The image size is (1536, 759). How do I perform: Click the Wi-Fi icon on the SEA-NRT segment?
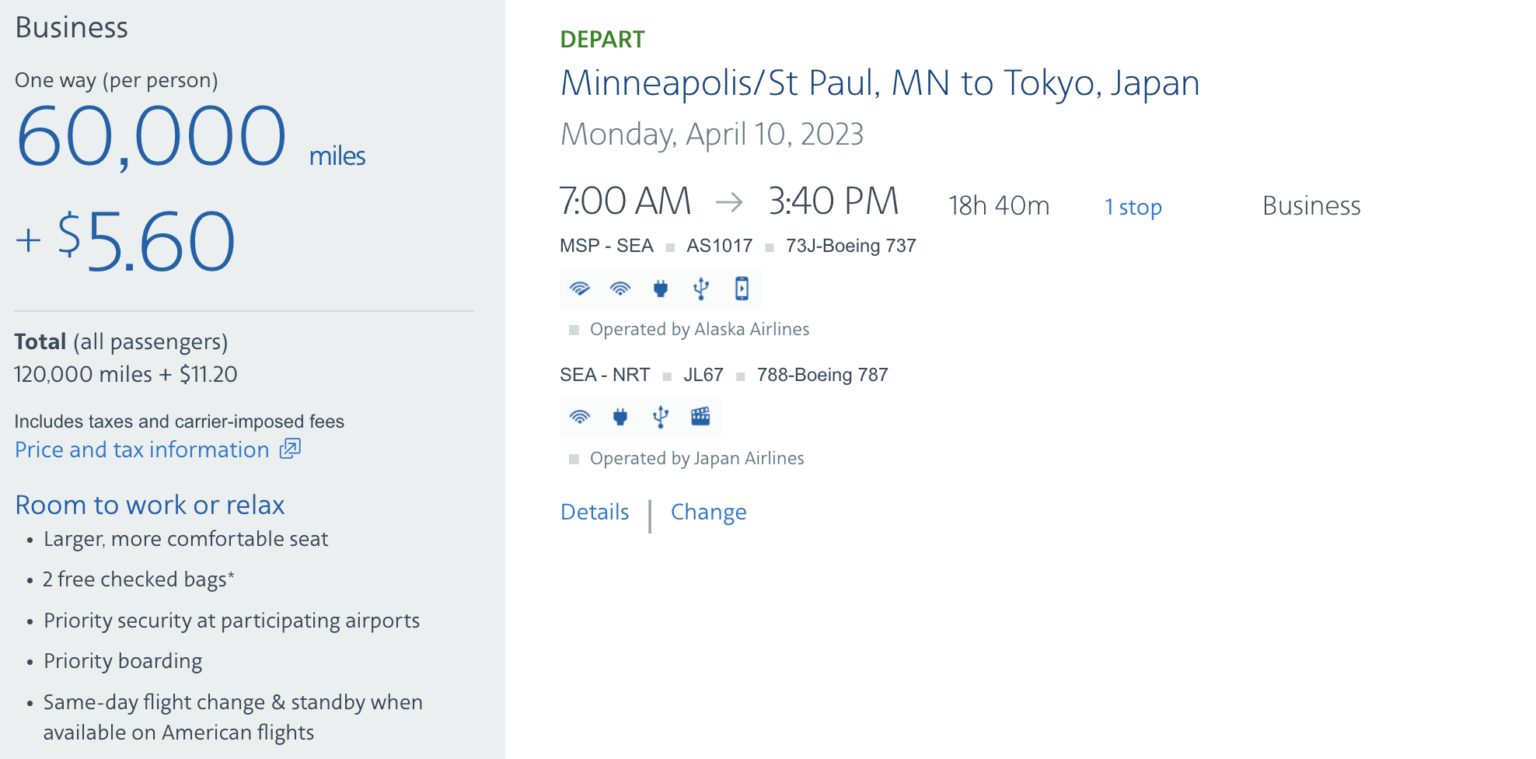pos(580,417)
